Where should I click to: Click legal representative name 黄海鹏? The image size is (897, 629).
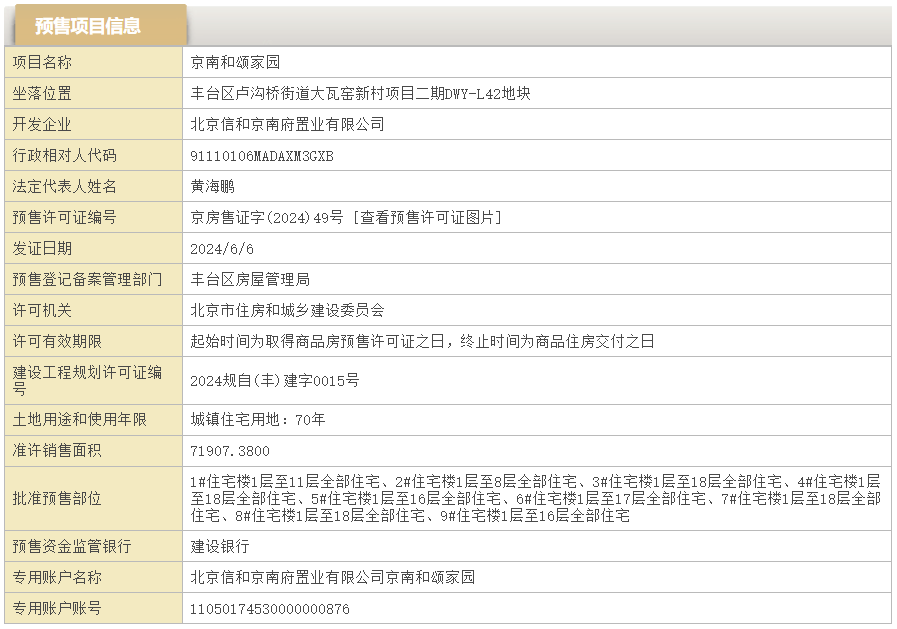[x=212, y=186]
